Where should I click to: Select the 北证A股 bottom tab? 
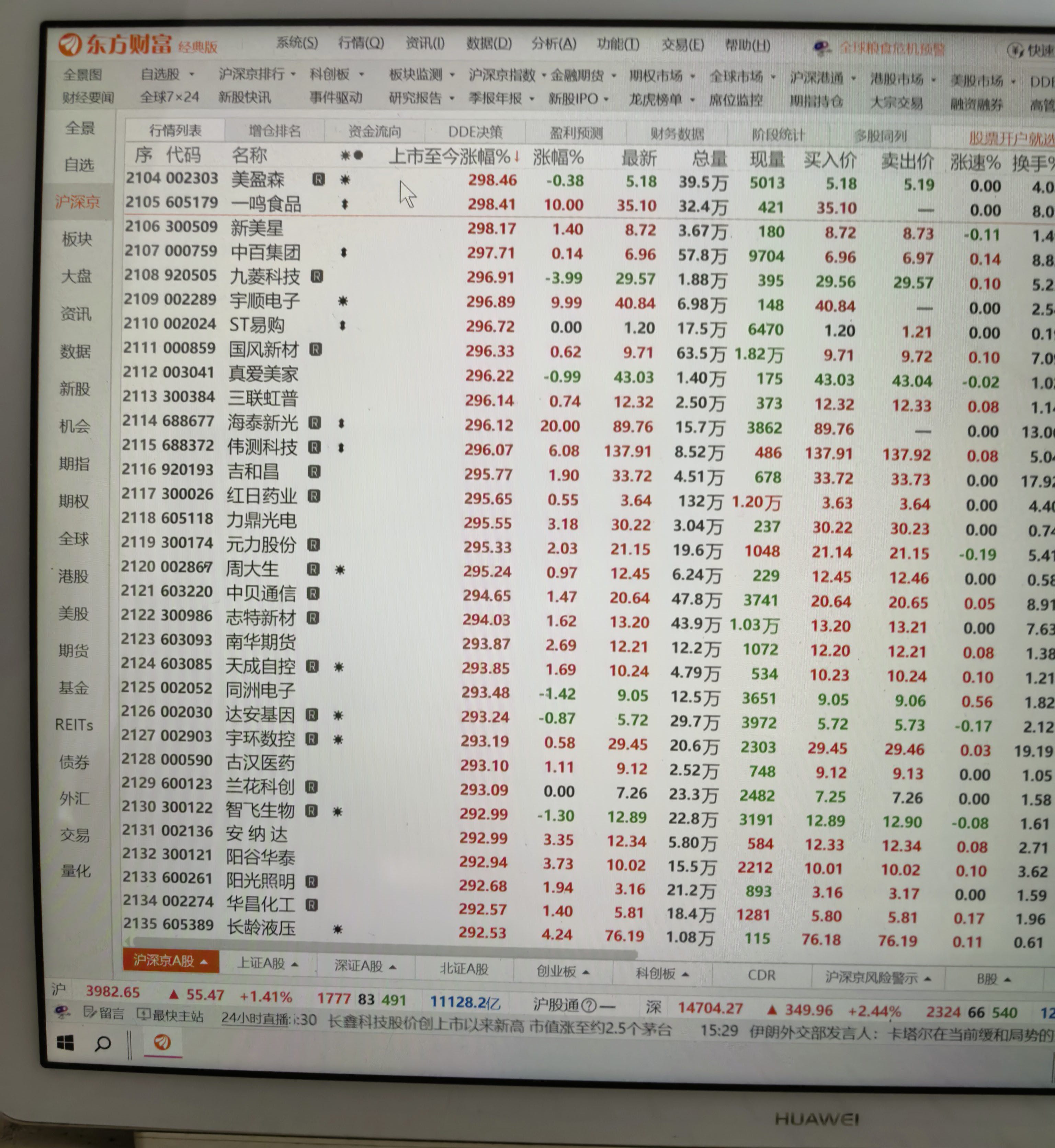[464, 969]
